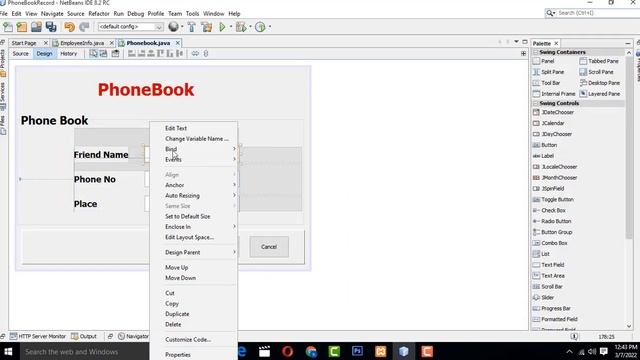Collapse Swing Controls palette category
Viewport: 640px width, 360px height.
pyautogui.click(x=536, y=103)
